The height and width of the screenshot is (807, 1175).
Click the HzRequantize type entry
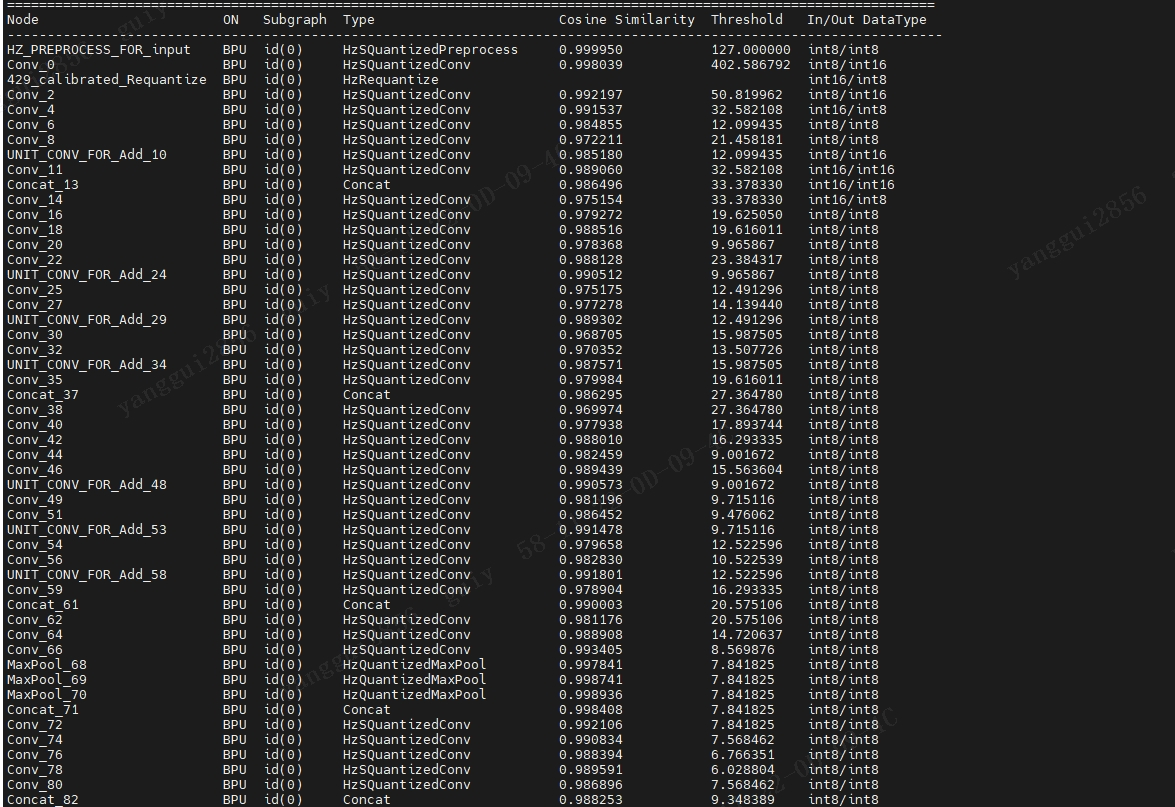390,80
